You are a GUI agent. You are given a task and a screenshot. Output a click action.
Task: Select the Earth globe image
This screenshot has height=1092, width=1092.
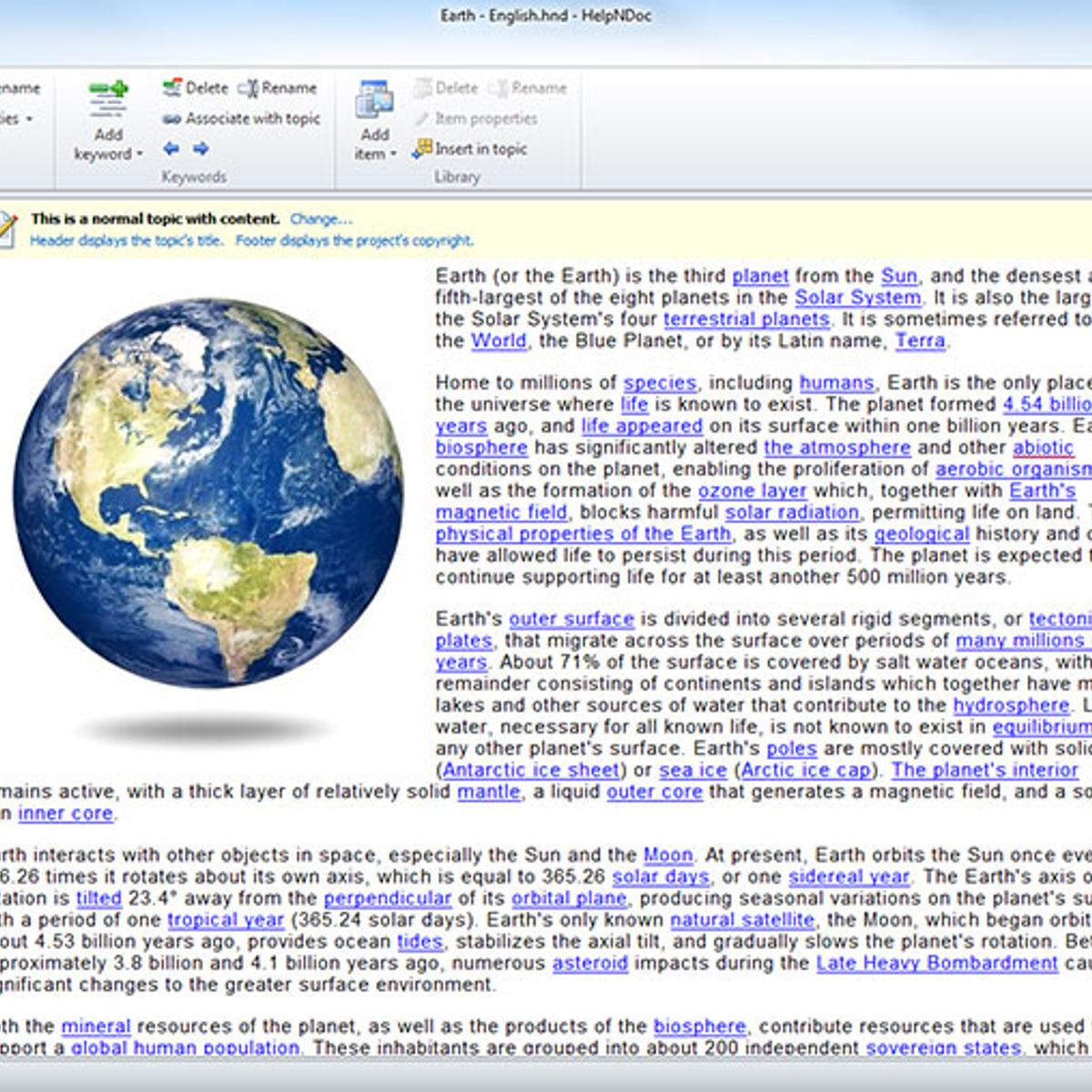[208, 492]
